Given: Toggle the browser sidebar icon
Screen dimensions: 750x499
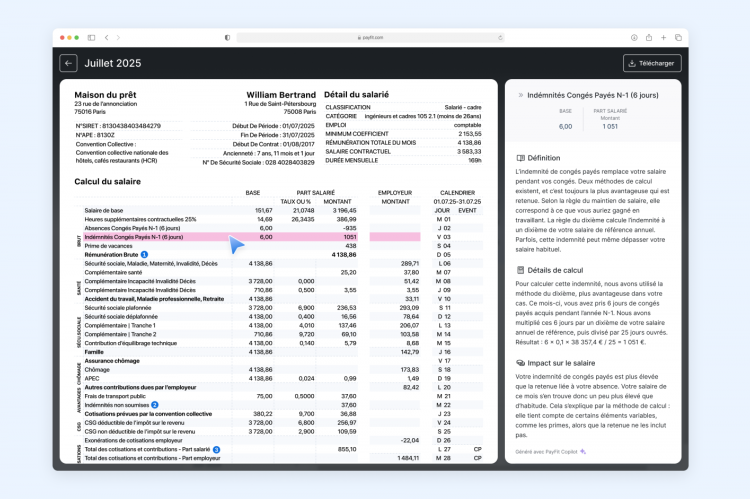Looking at the screenshot, I should [x=91, y=37].
